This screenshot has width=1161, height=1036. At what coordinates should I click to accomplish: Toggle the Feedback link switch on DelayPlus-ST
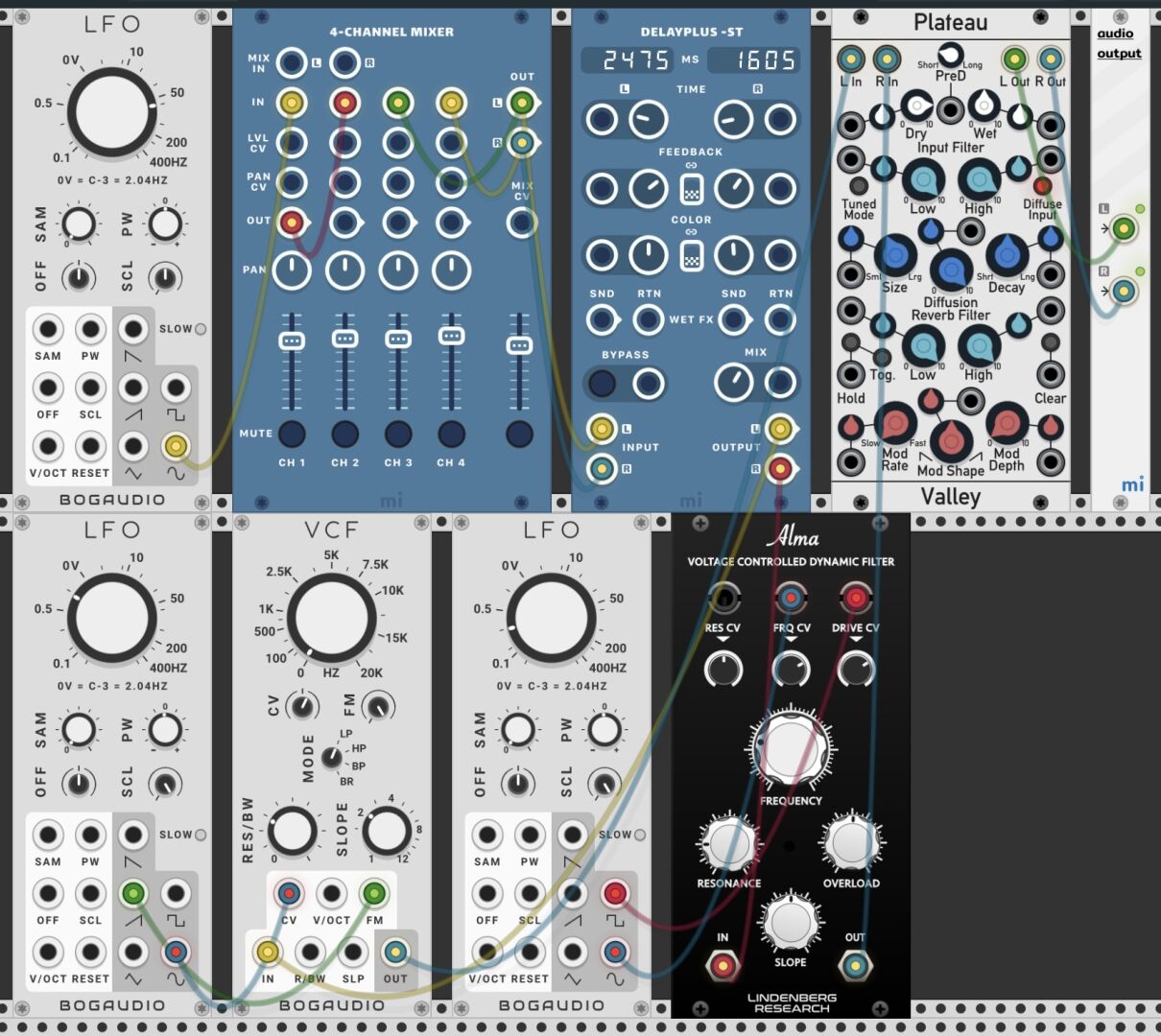(x=691, y=190)
